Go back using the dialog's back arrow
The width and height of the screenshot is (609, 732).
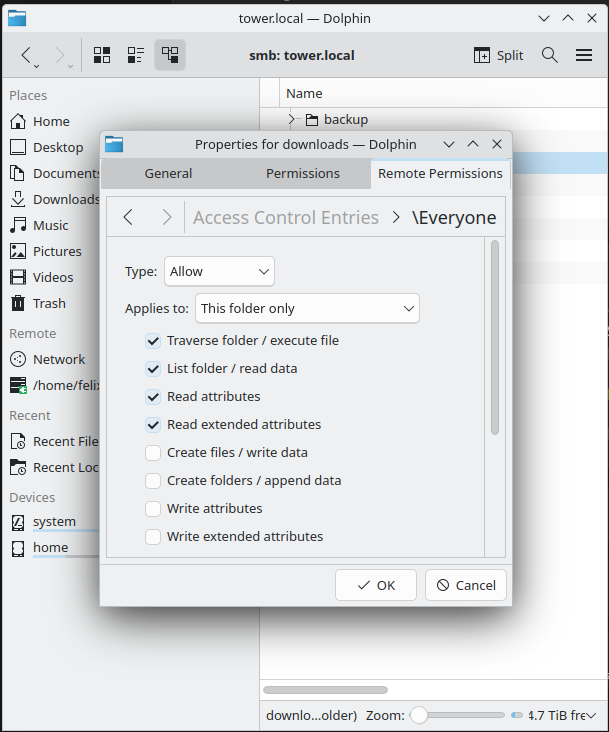tap(128, 217)
